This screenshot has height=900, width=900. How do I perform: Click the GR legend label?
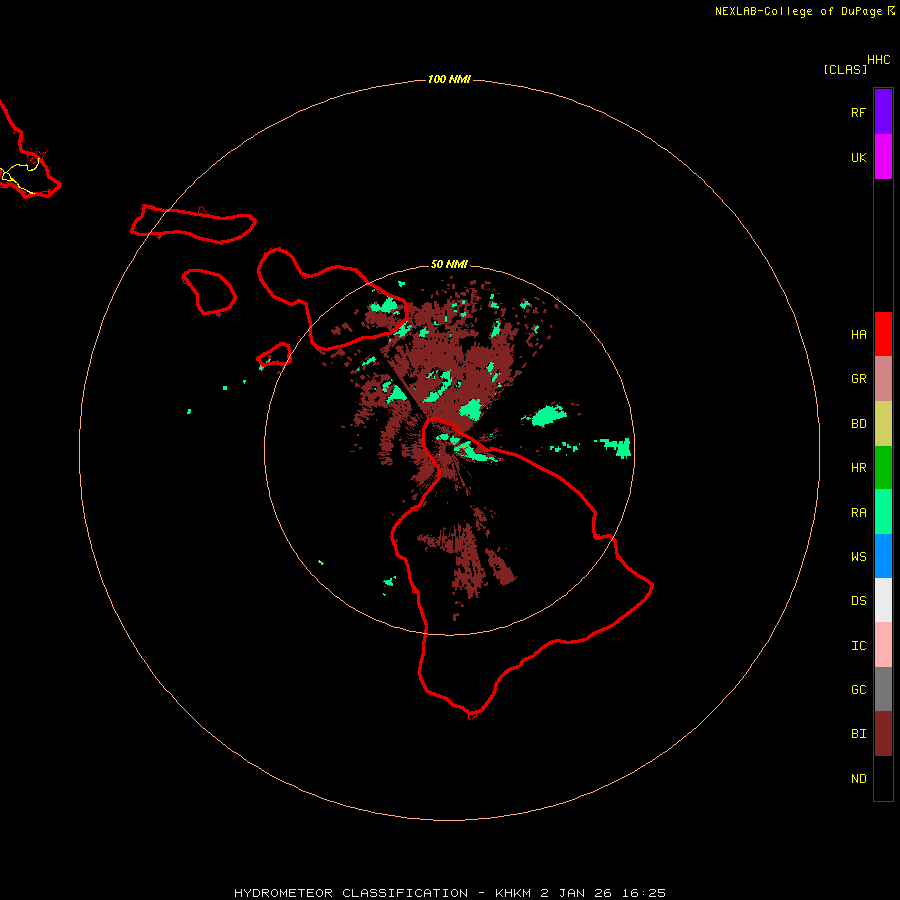858,379
